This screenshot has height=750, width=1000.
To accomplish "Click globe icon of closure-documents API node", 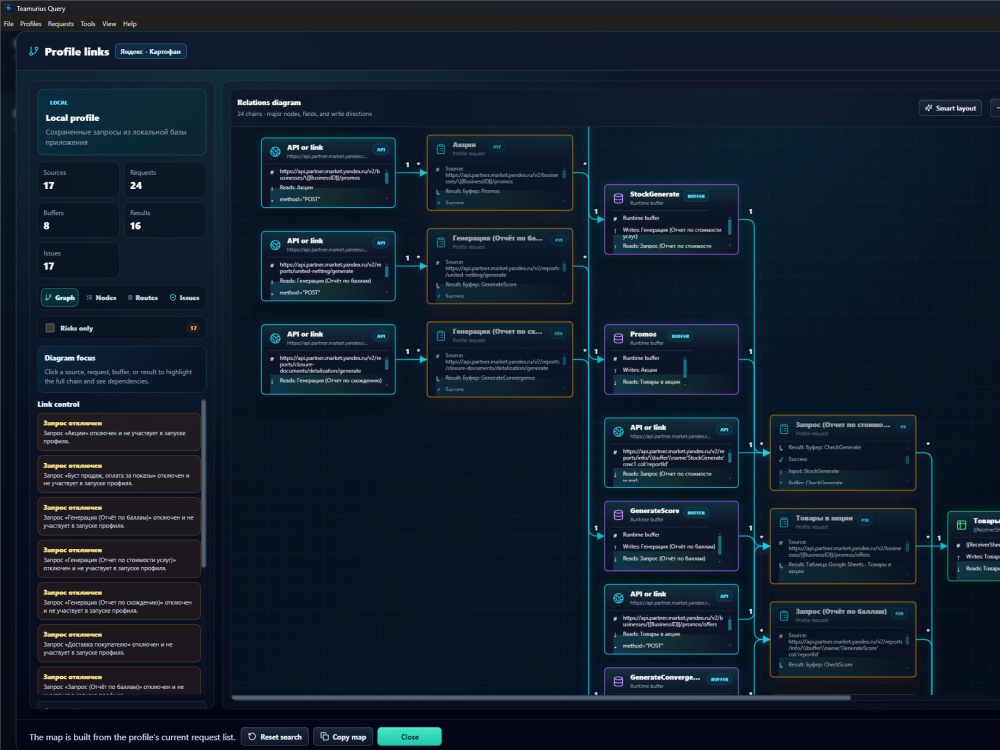I will tap(275, 338).
